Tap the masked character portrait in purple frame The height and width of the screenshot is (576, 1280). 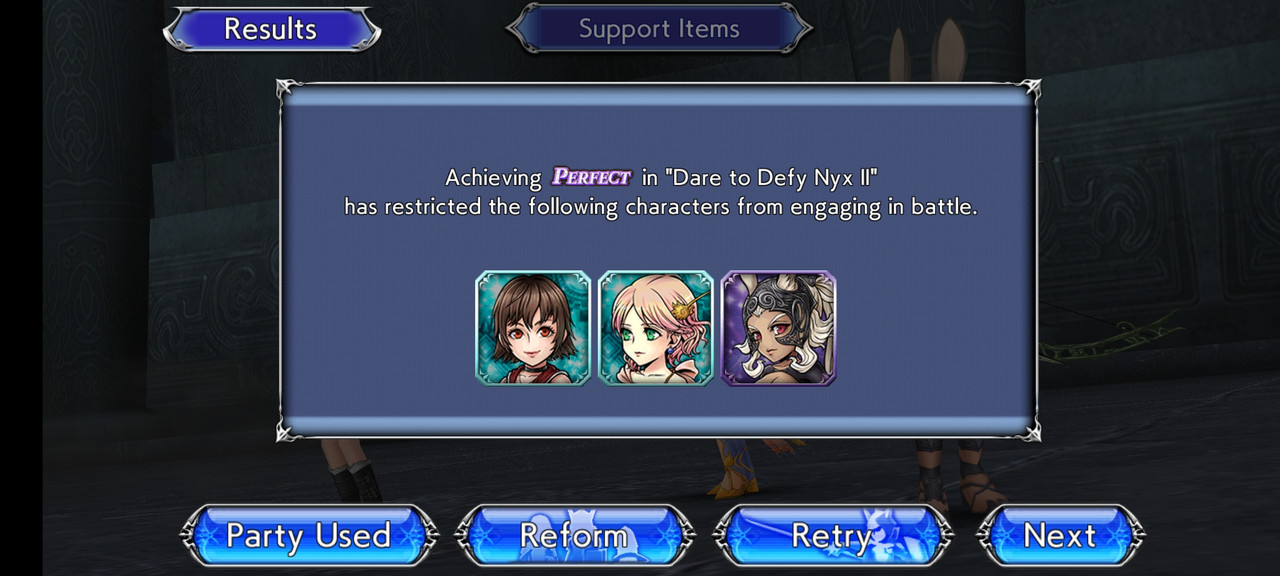(778, 328)
